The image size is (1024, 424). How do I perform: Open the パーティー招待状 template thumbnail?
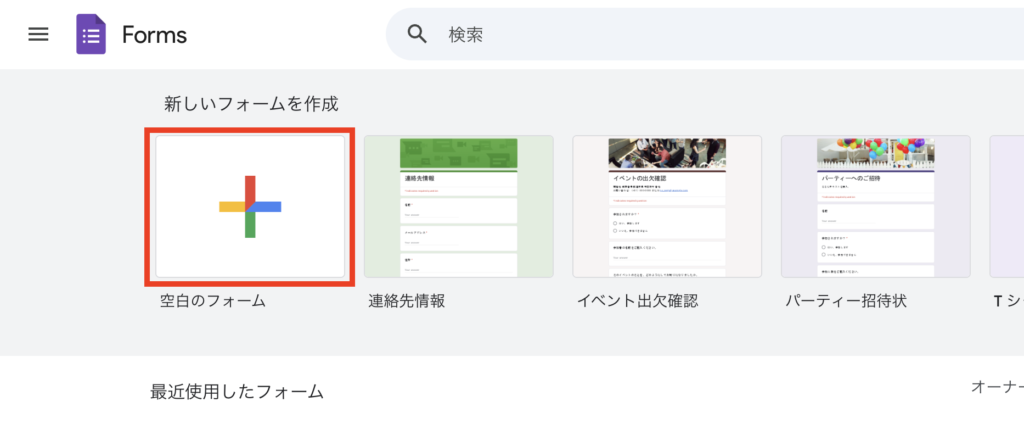(x=876, y=207)
